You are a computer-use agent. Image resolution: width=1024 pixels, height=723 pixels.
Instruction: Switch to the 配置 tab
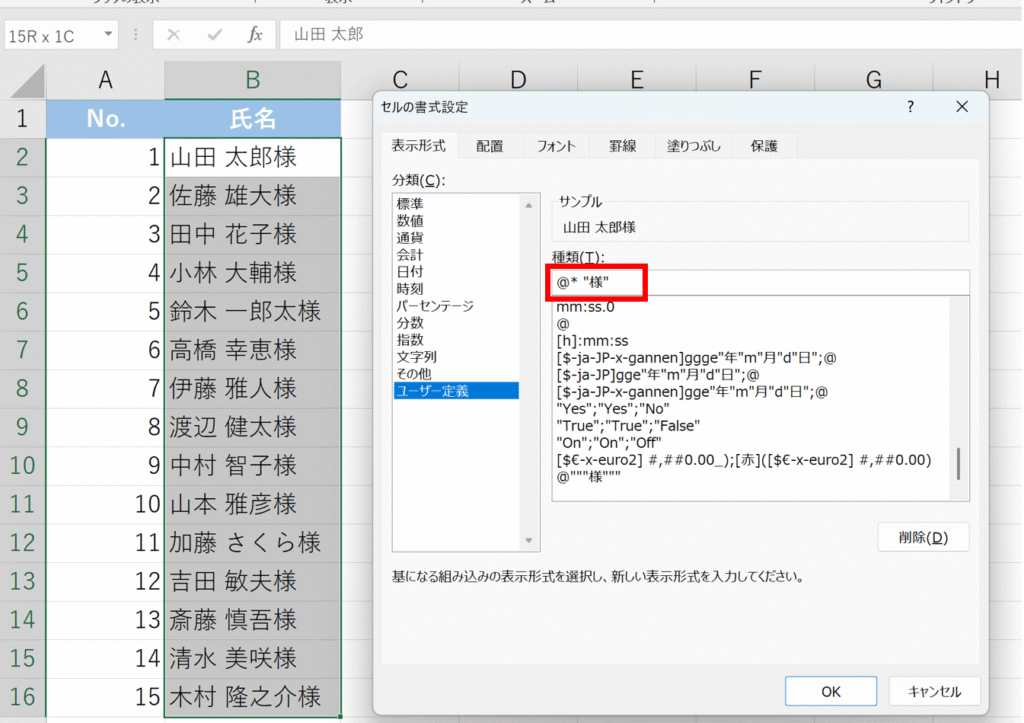[x=490, y=146]
